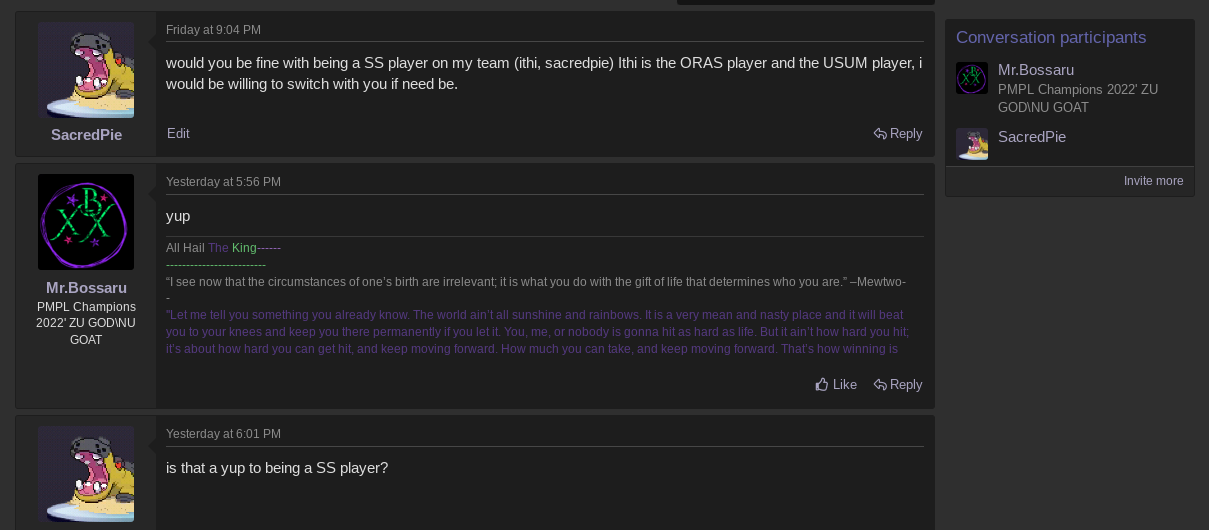1209x530 pixels.
Task: Open SacredPie's avatar in the first message
Action: 86,71
